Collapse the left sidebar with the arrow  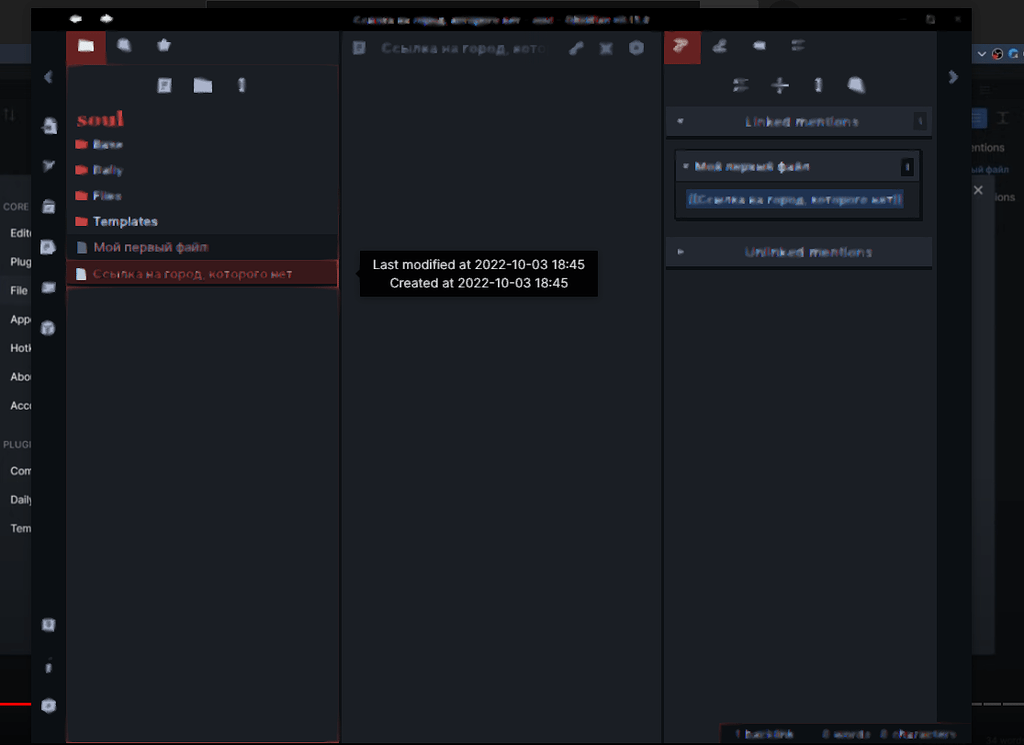coord(47,76)
